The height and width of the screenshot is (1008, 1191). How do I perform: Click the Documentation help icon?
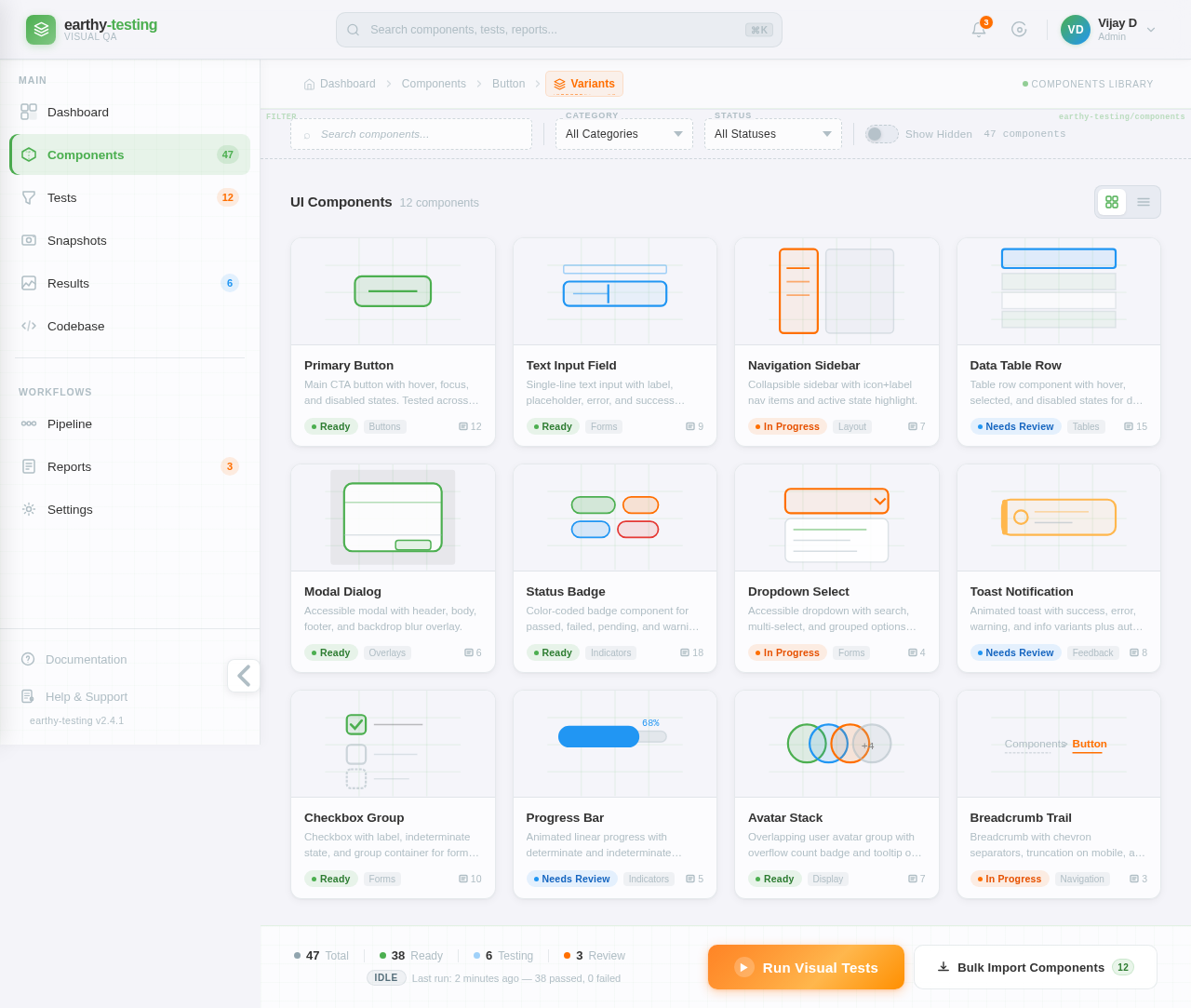[x=28, y=659]
